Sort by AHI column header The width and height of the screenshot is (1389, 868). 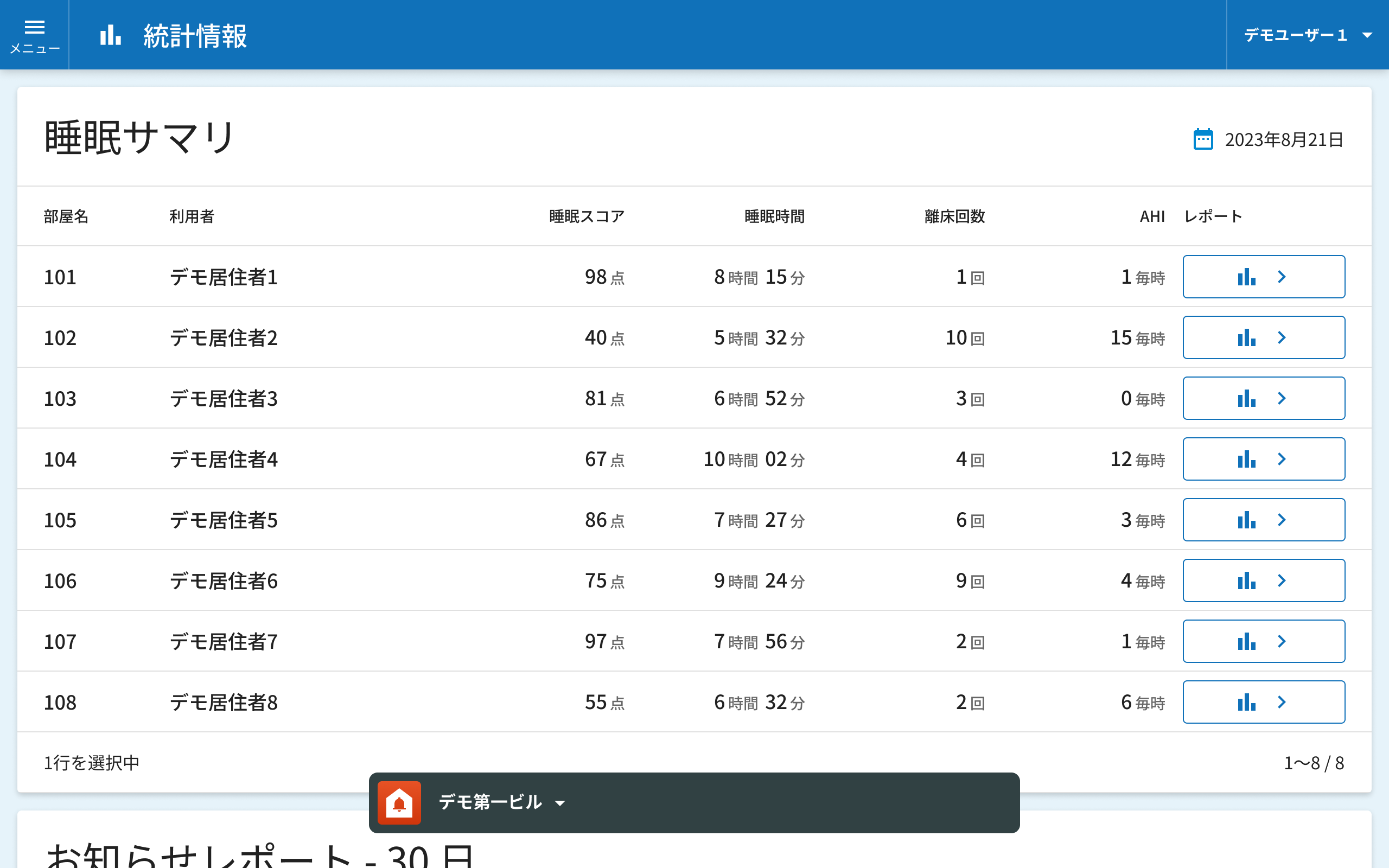coord(1151,216)
